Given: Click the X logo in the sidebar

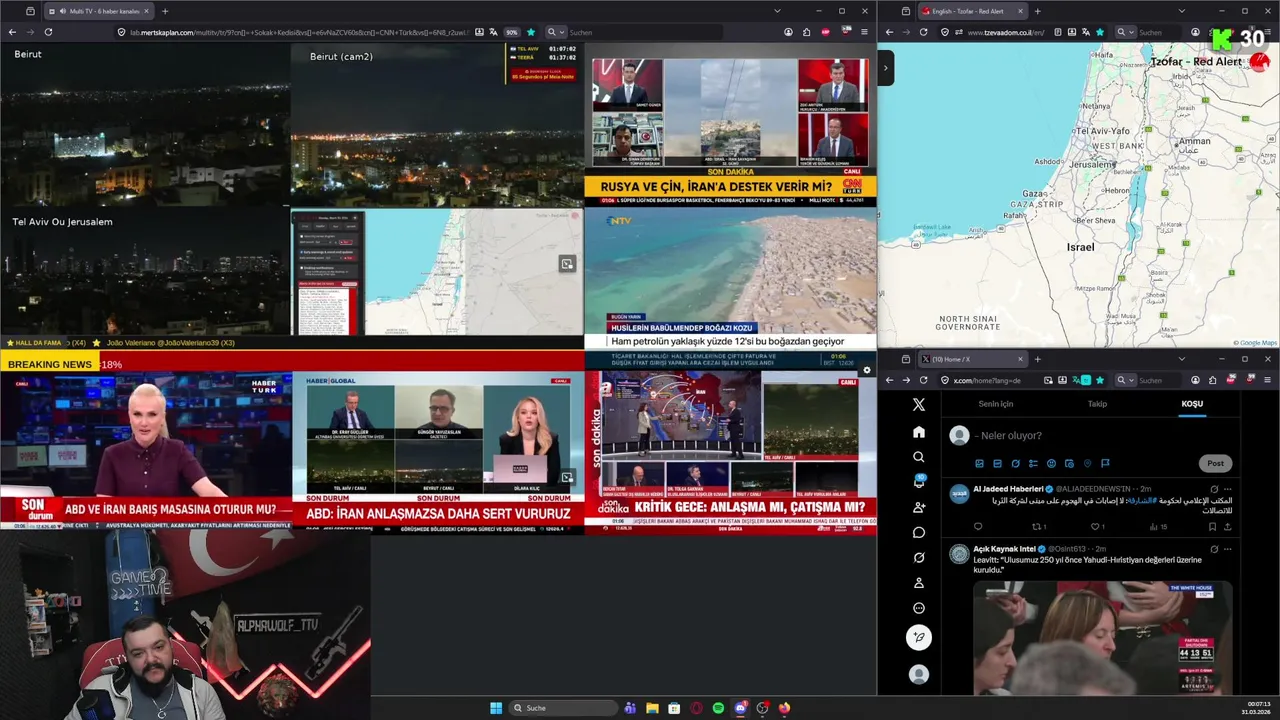Looking at the screenshot, I should click(x=919, y=405).
